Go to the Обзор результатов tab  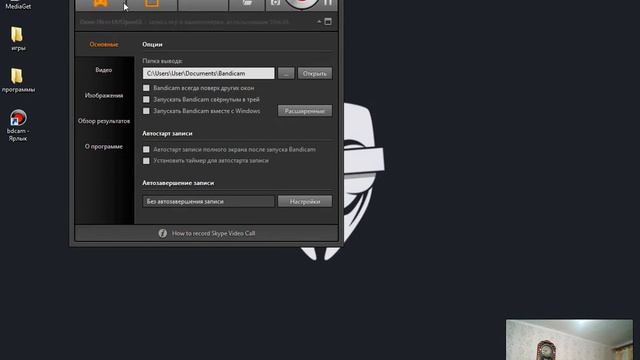(x=104, y=121)
